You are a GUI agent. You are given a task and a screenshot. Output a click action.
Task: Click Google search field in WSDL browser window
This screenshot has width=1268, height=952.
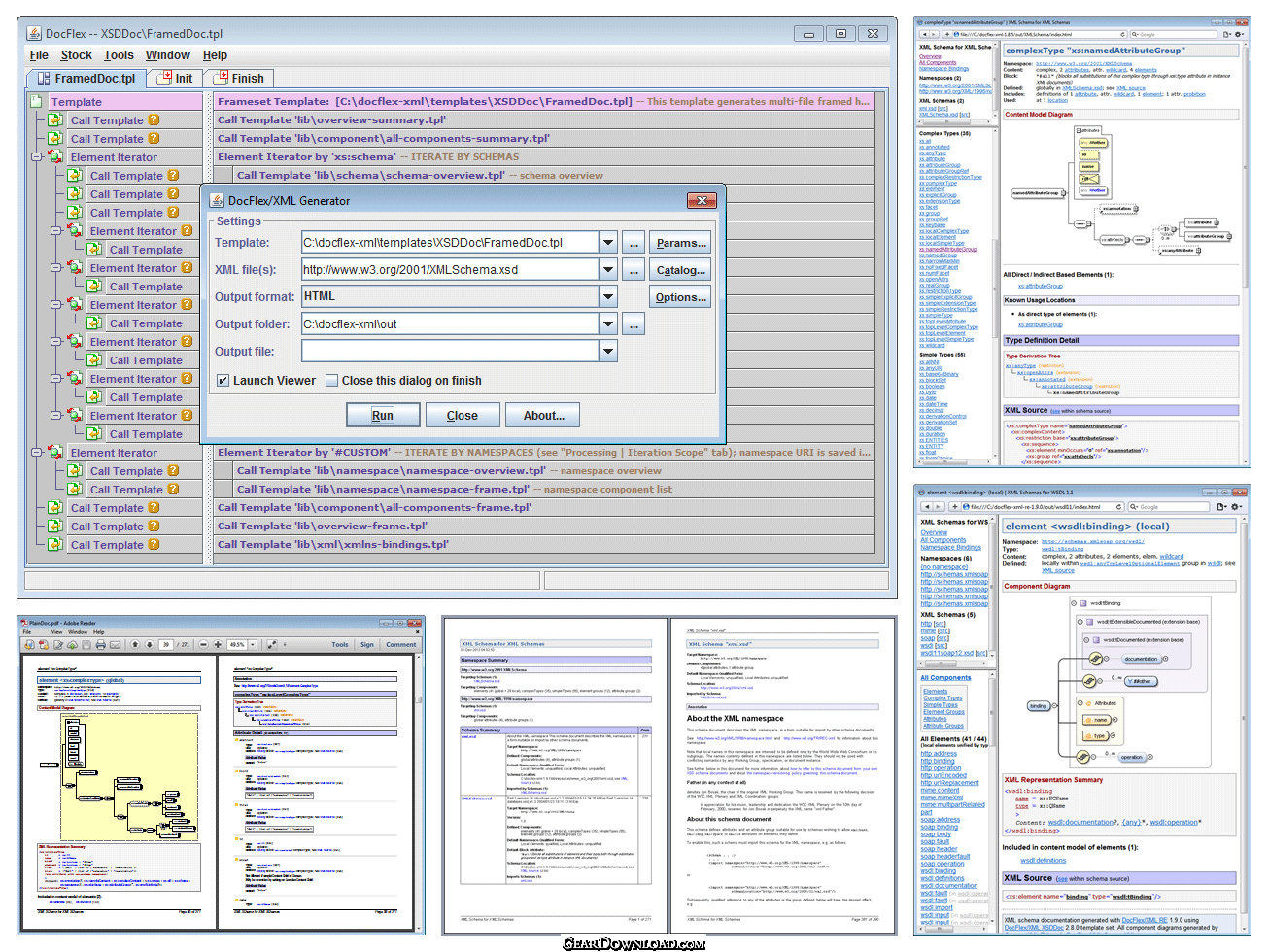[x=1169, y=506]
